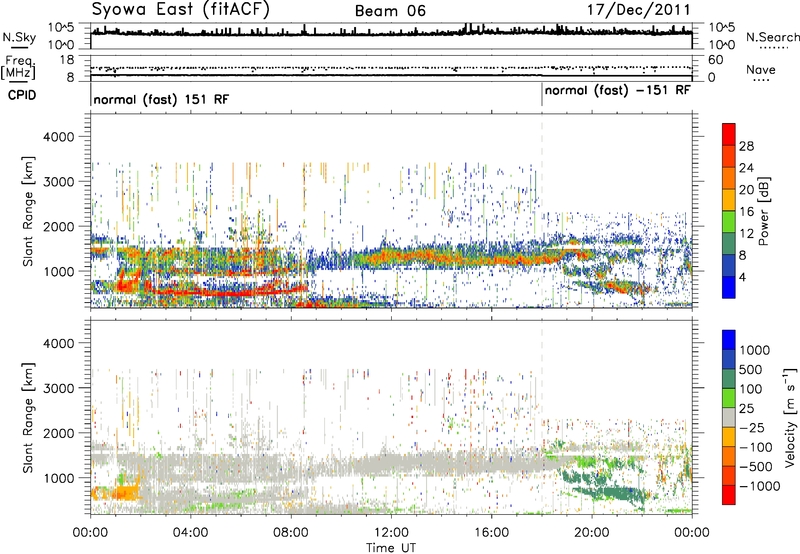This screenshot has width=800, height=554.
Task: Click the "12:00" time tick label
Action: tap(391, 533)
